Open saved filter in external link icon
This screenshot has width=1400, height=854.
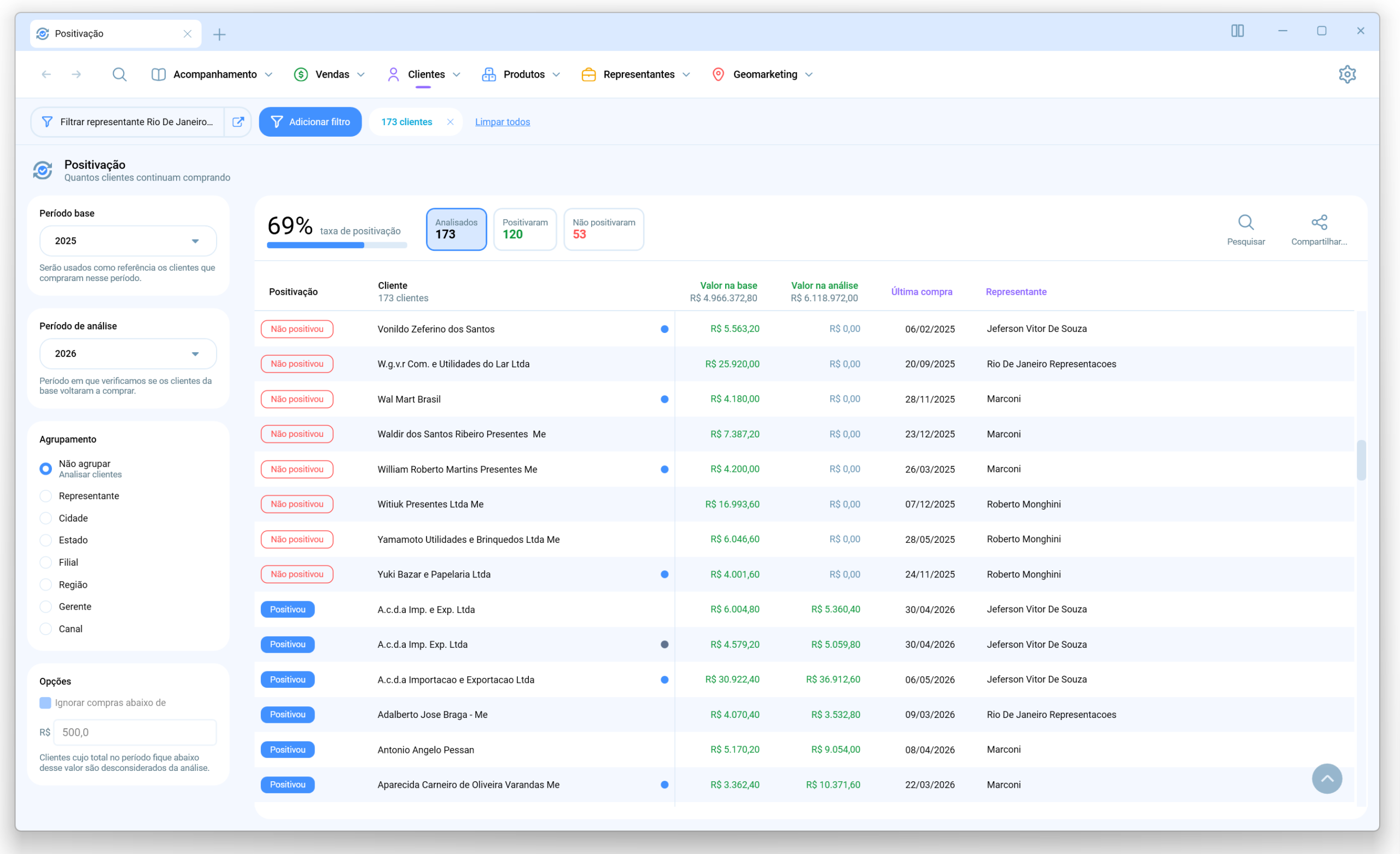[238, 121]
